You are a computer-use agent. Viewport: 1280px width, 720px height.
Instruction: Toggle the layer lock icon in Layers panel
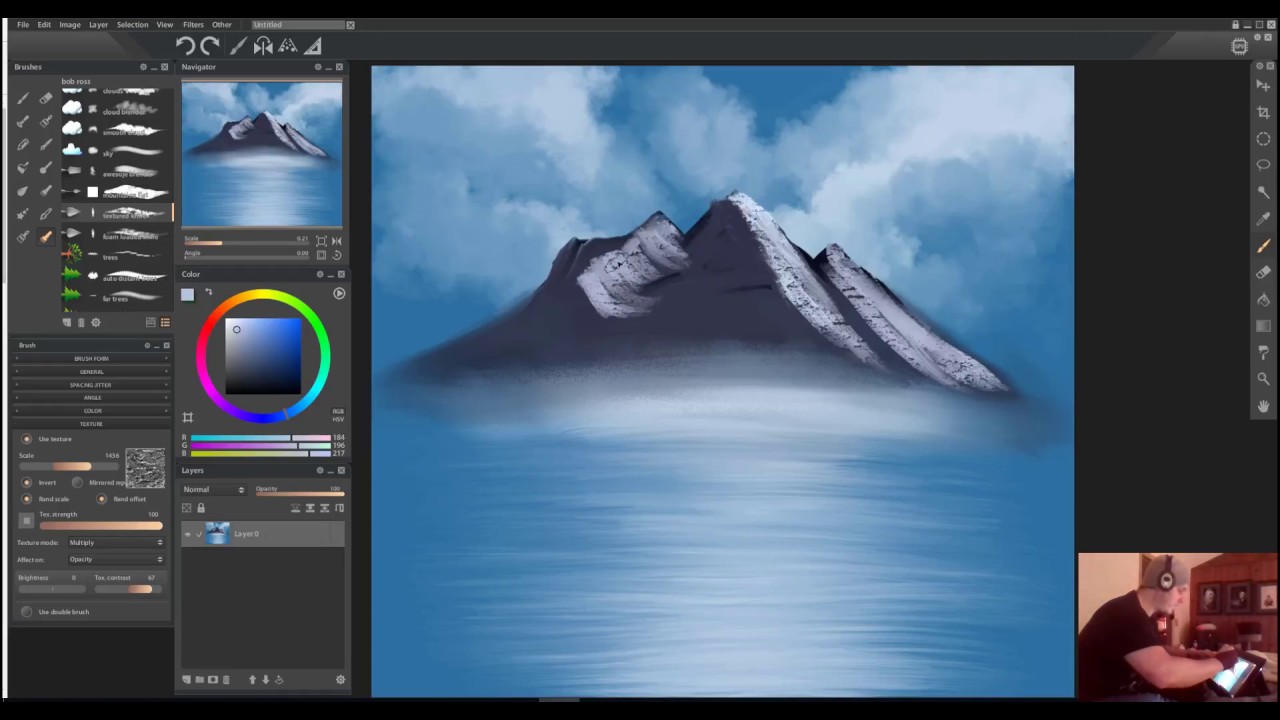(x=200, y=508)
